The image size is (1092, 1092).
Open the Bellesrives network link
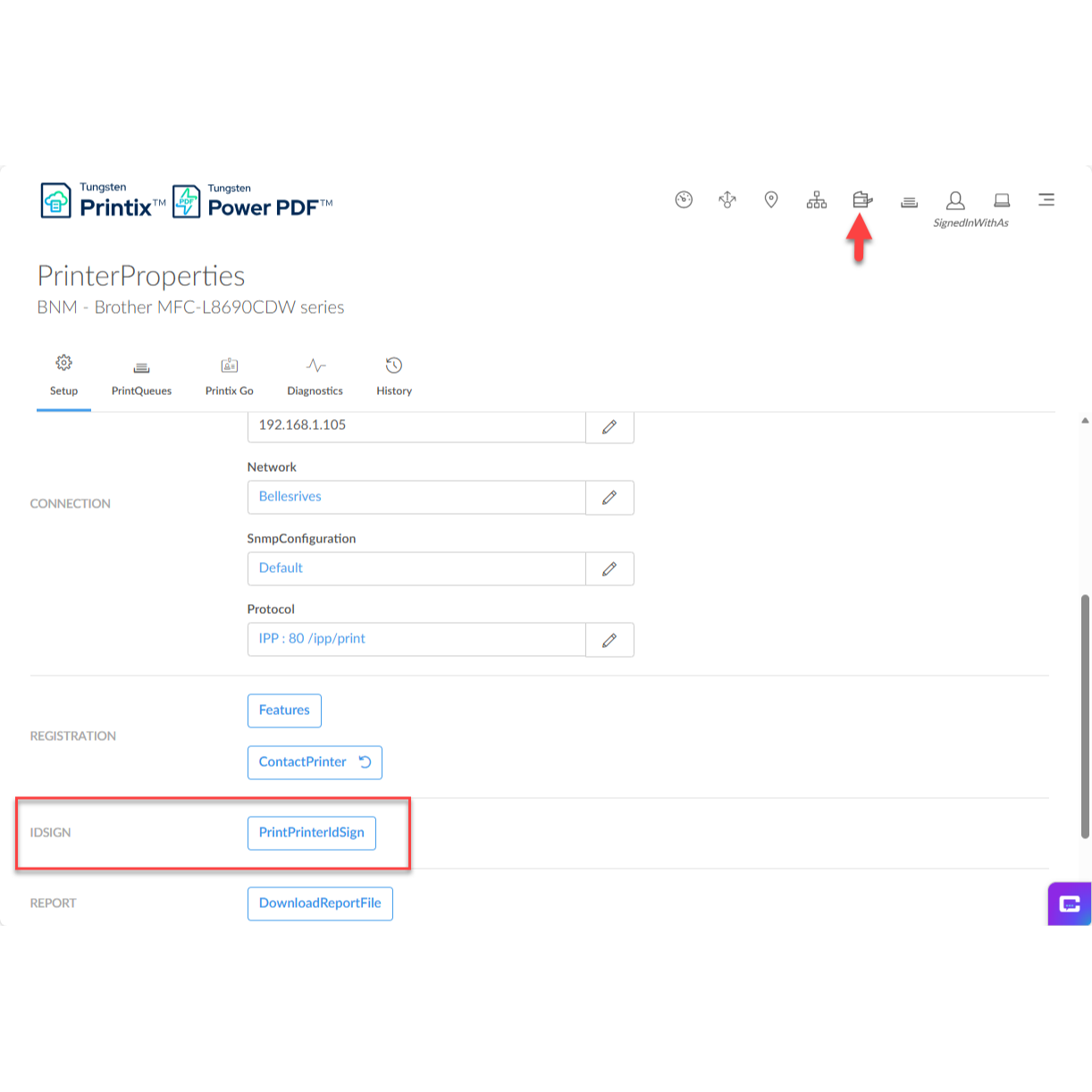coord(290,497)
